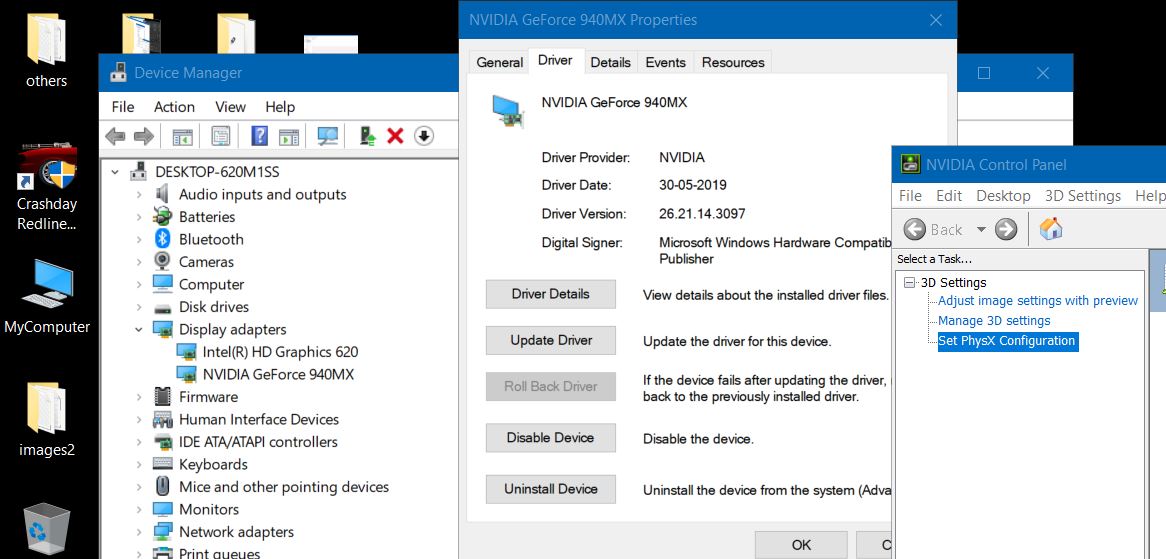The height and width of the screenshot is (559, 1166).
Task: Click the blue Help question mark icon
Action: (x=260, y=136)
